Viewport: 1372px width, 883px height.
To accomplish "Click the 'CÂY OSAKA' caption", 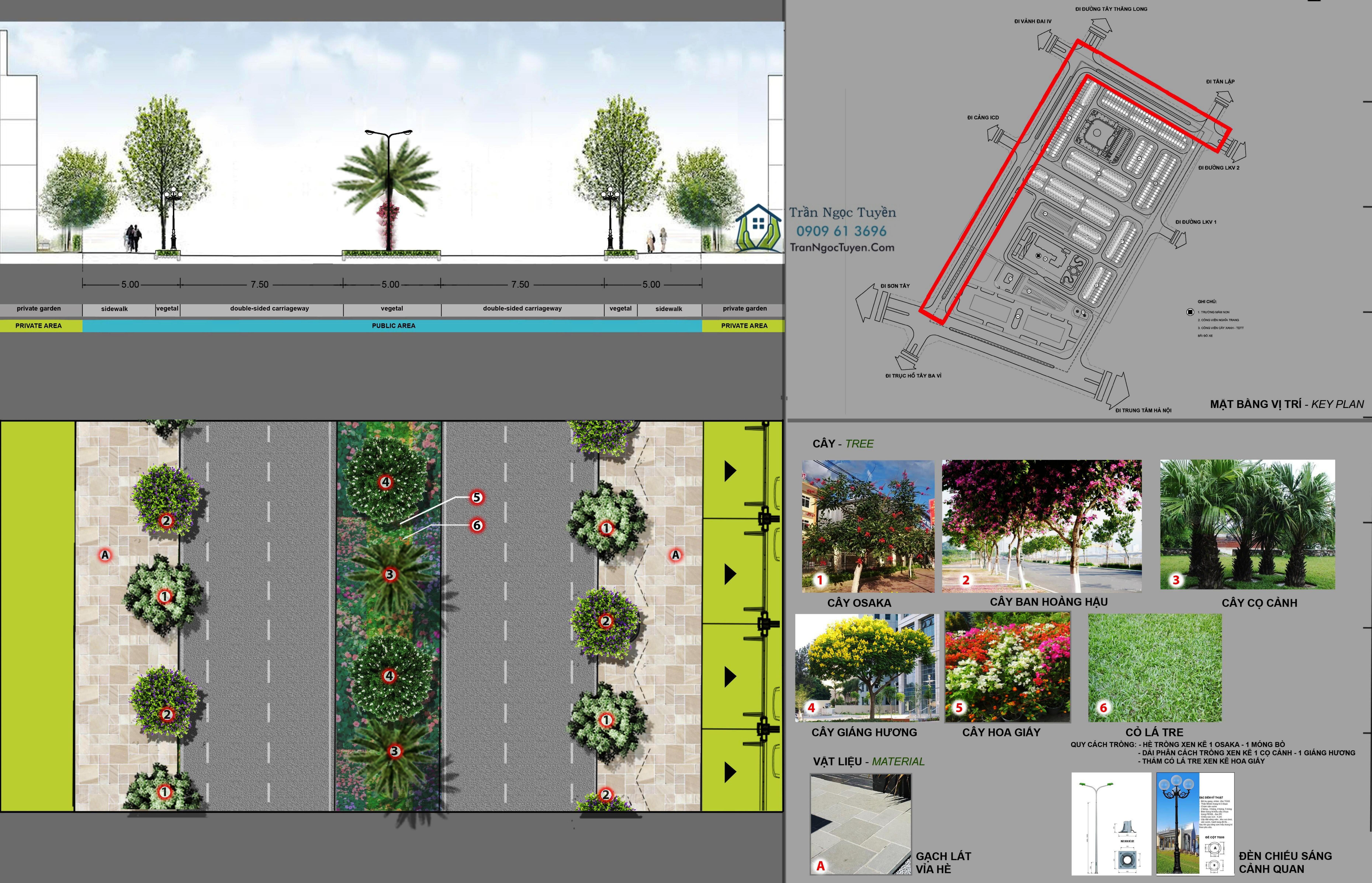I will pos(859,603).
